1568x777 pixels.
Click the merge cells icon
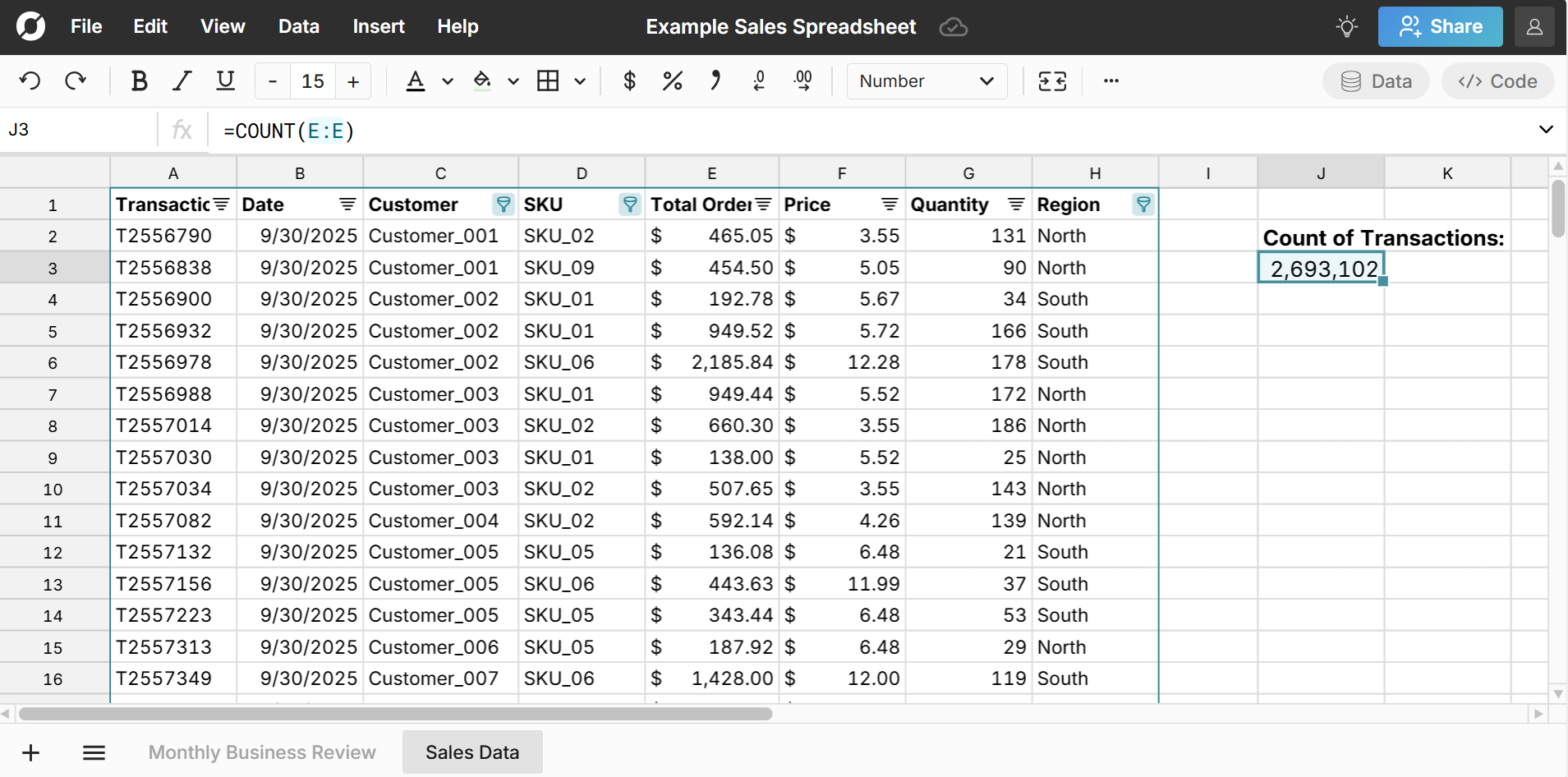pyautogui.click(x=1052, y=81)
